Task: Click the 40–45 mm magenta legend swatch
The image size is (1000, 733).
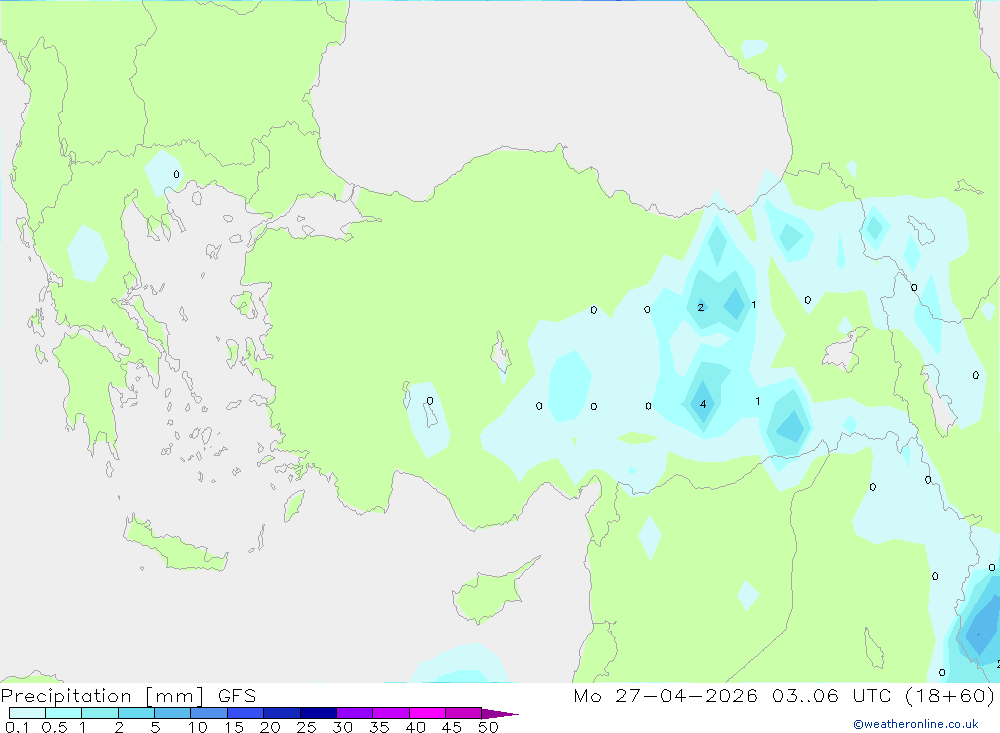Action: 427,713
